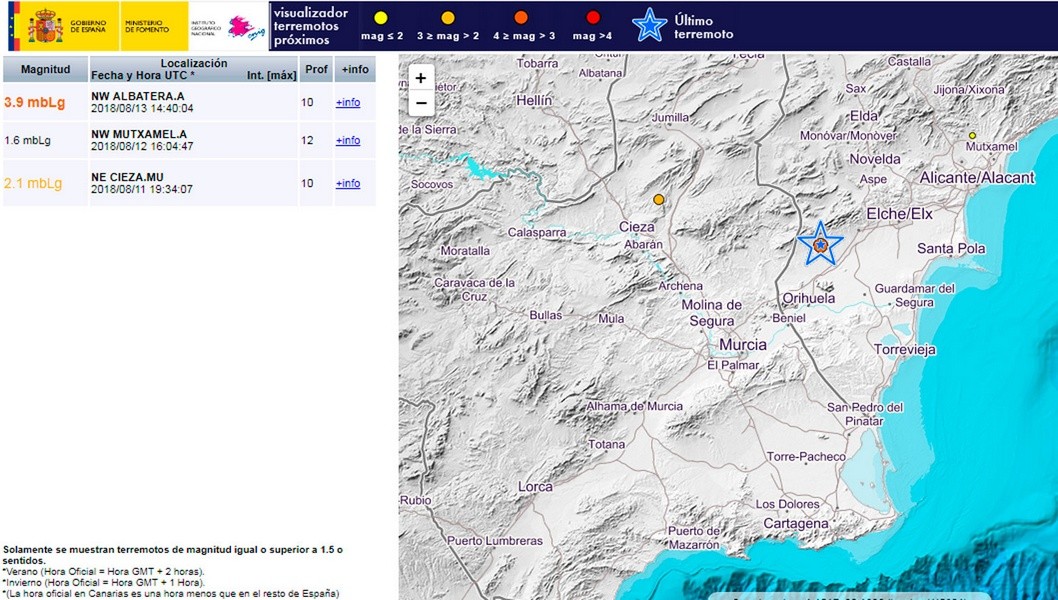1058x600 pixels.
Task: Click the Totana label on the map
Action: (607, 445)
